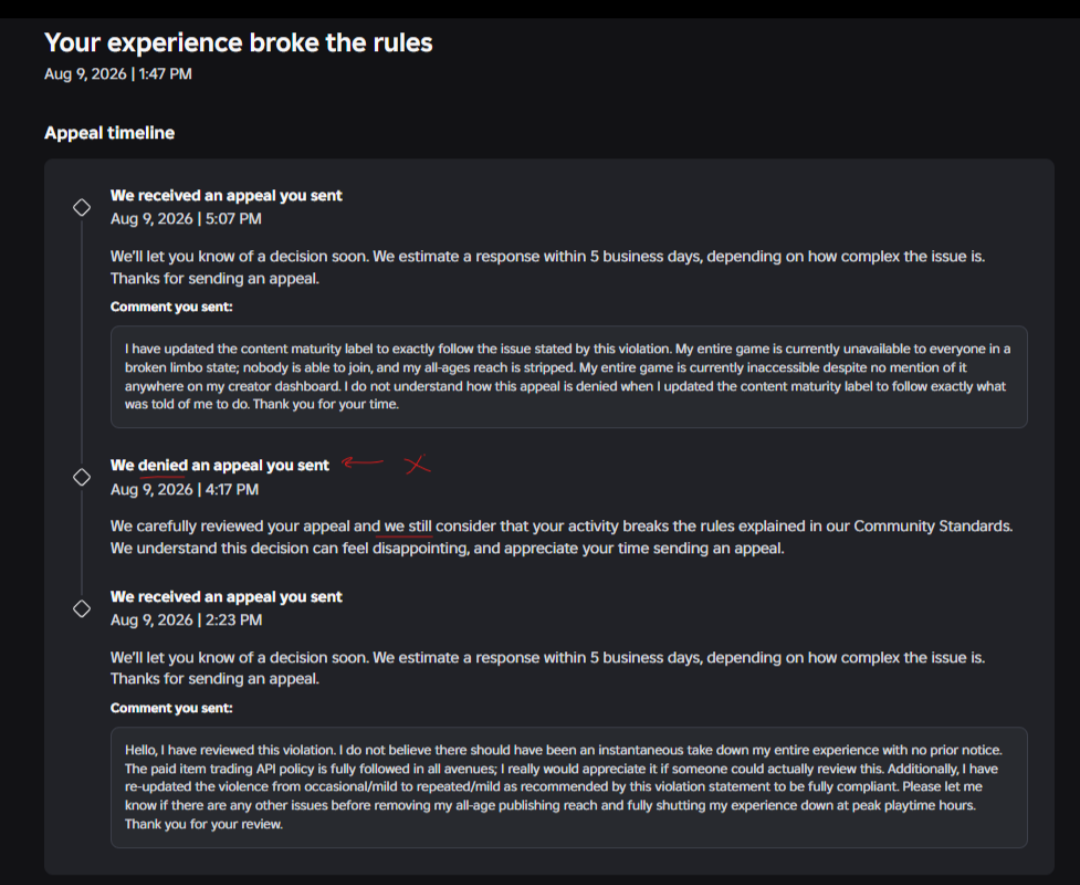Click comment box about content maturity label
Screen dimensions: 1080x885
(x=569, y=377)
